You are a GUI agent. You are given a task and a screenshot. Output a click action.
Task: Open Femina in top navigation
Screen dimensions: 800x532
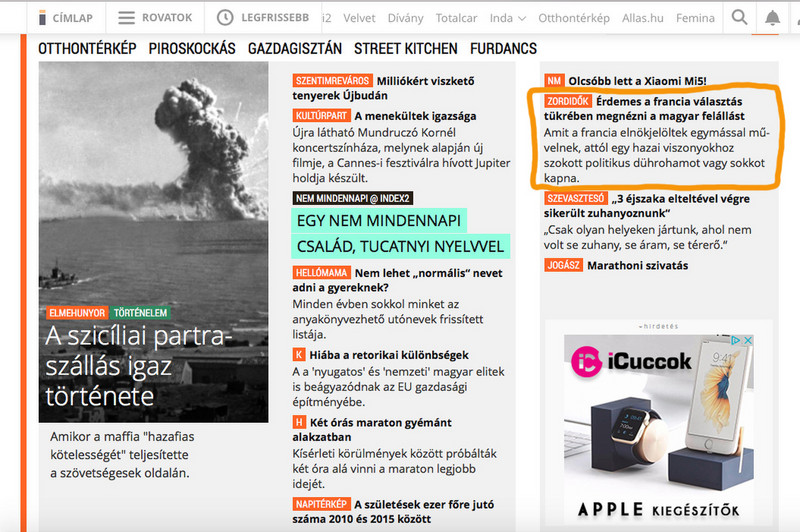(695, 18)
